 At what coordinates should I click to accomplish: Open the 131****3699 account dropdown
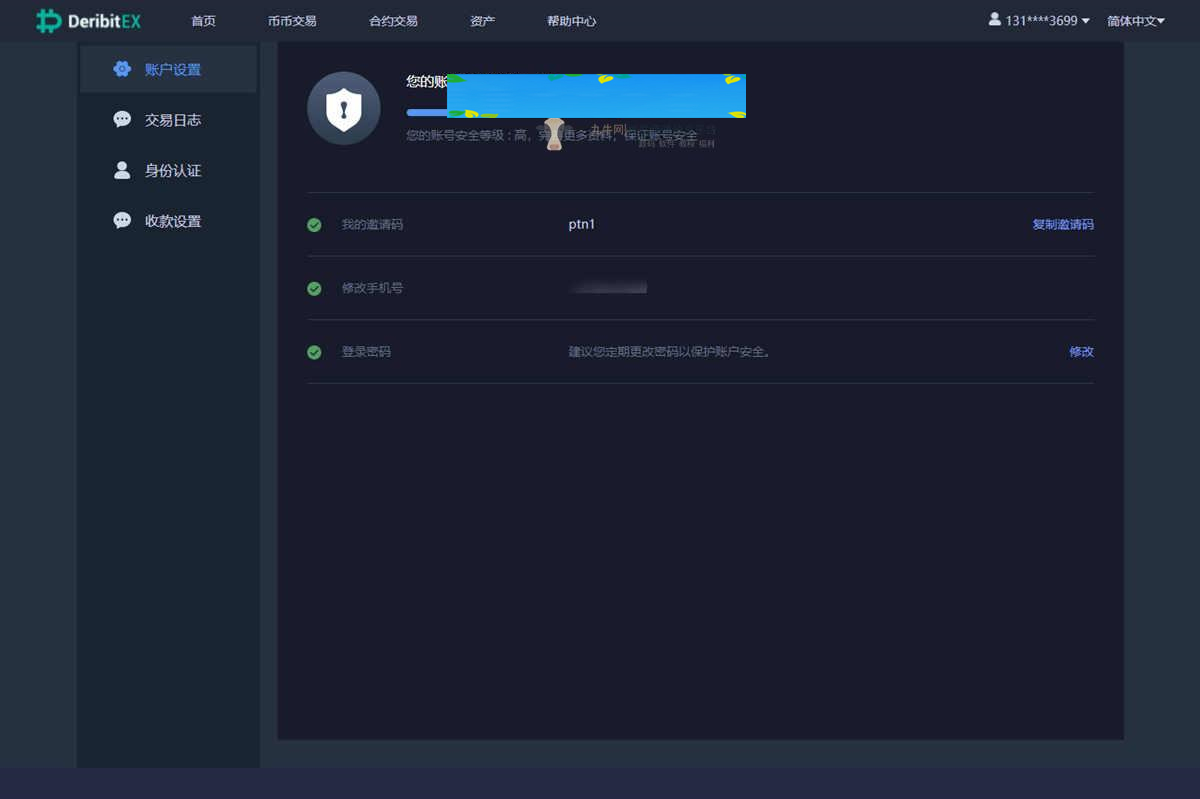1037,20
